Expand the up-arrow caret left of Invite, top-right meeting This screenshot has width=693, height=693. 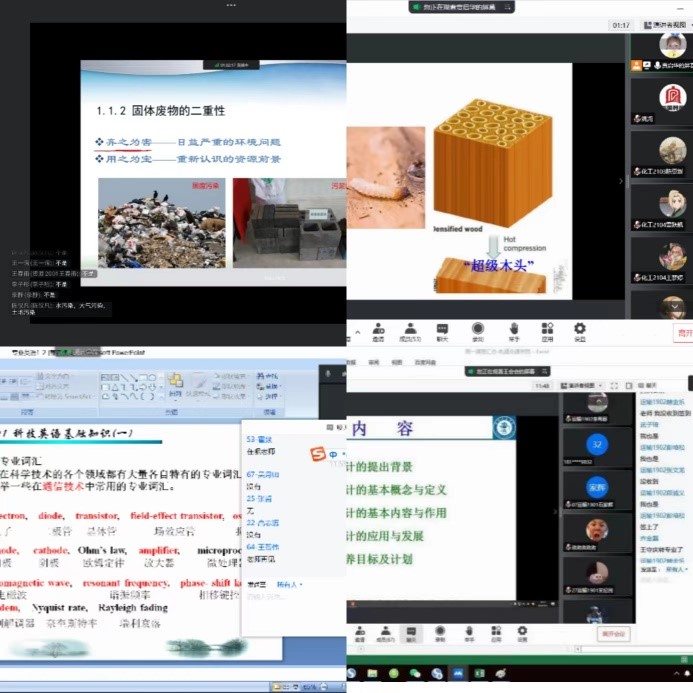click(355, 331)
